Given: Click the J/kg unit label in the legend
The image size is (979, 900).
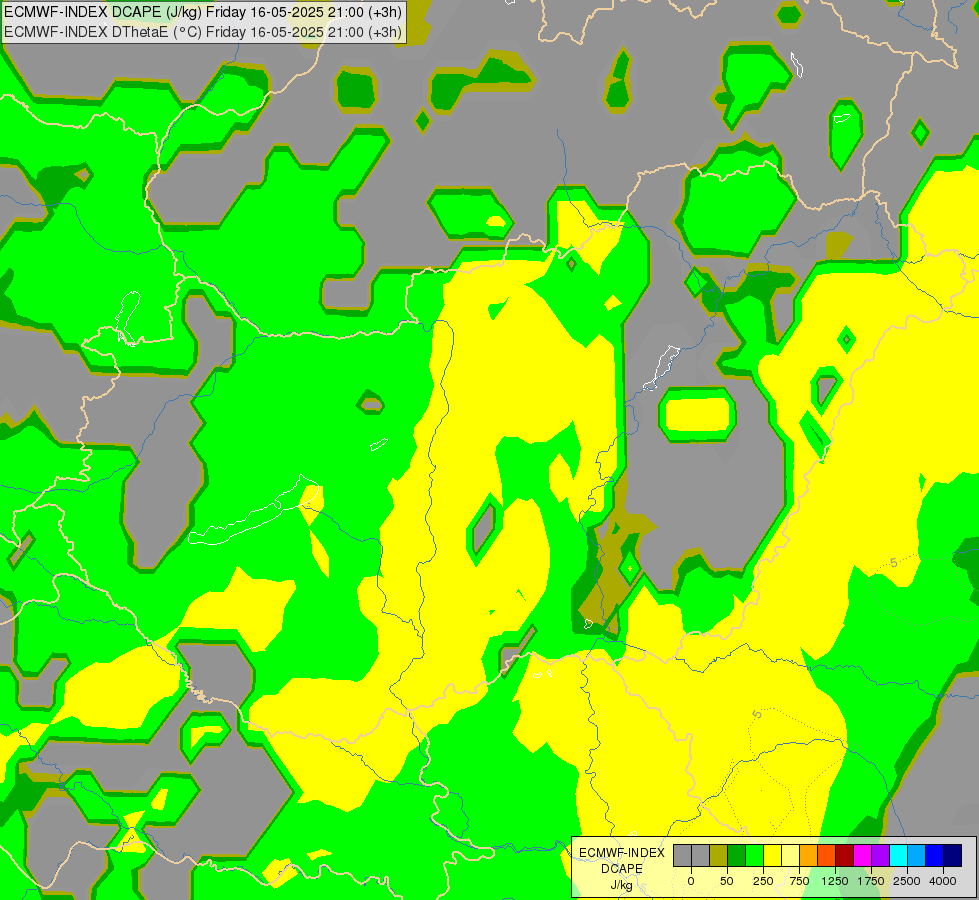Looking at the screenshot, I should tap(622, 885).
